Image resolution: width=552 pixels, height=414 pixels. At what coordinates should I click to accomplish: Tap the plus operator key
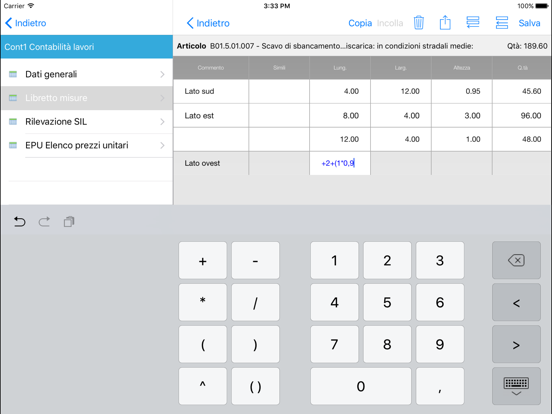click(202, 261)
